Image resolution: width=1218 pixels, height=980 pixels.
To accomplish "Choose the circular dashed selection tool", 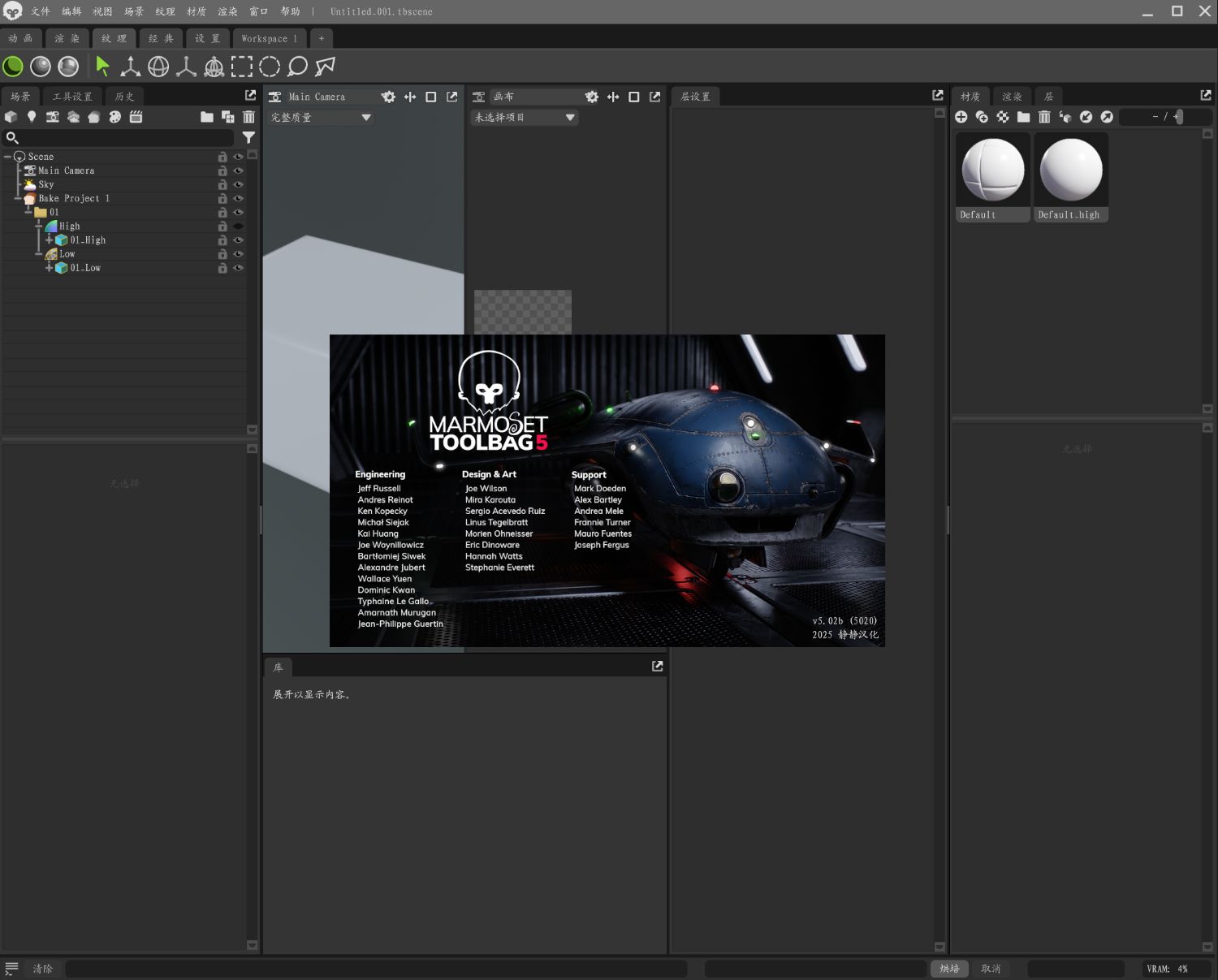I will coord(270,67).
